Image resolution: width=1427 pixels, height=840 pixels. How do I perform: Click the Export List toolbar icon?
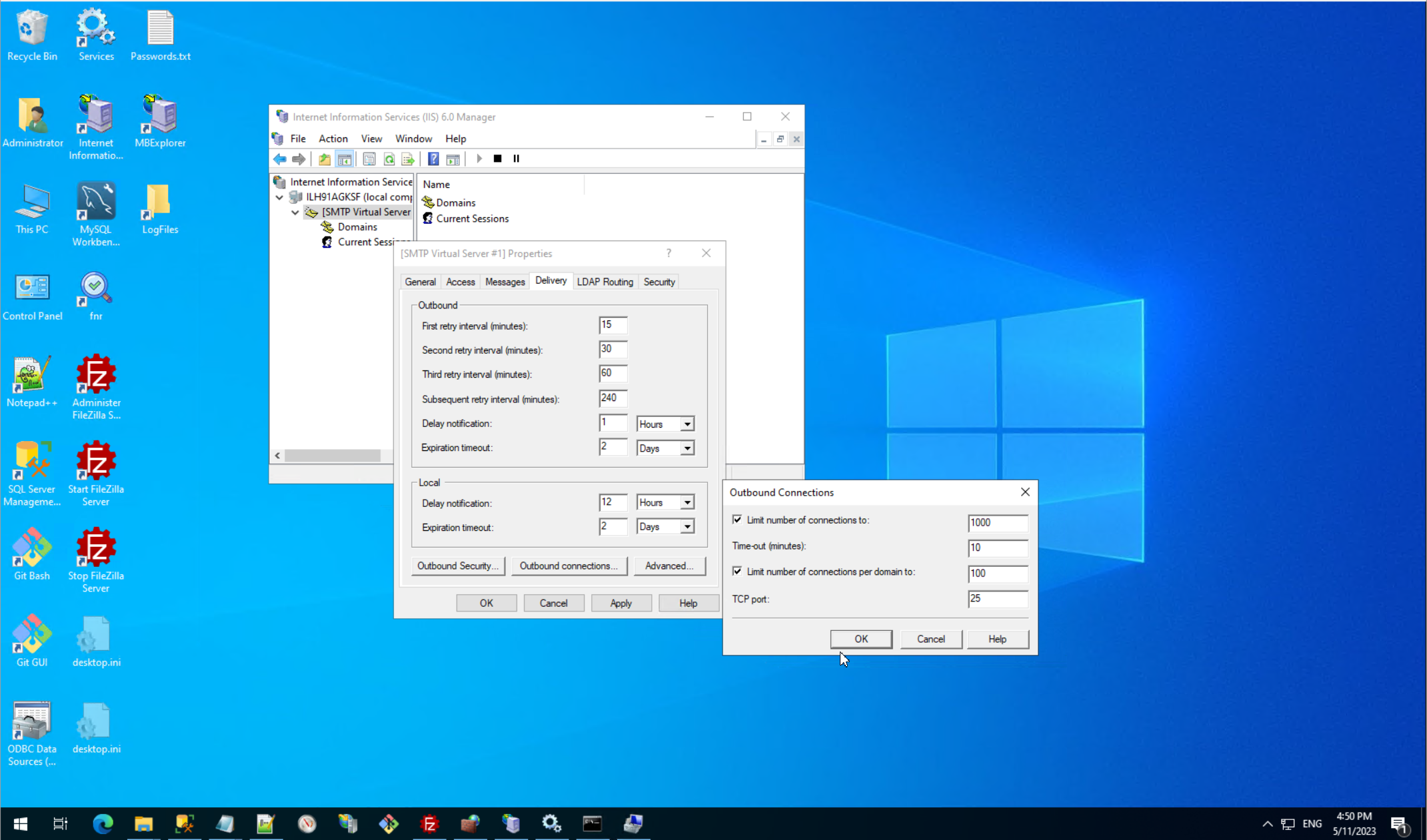[x=408, y=159]
